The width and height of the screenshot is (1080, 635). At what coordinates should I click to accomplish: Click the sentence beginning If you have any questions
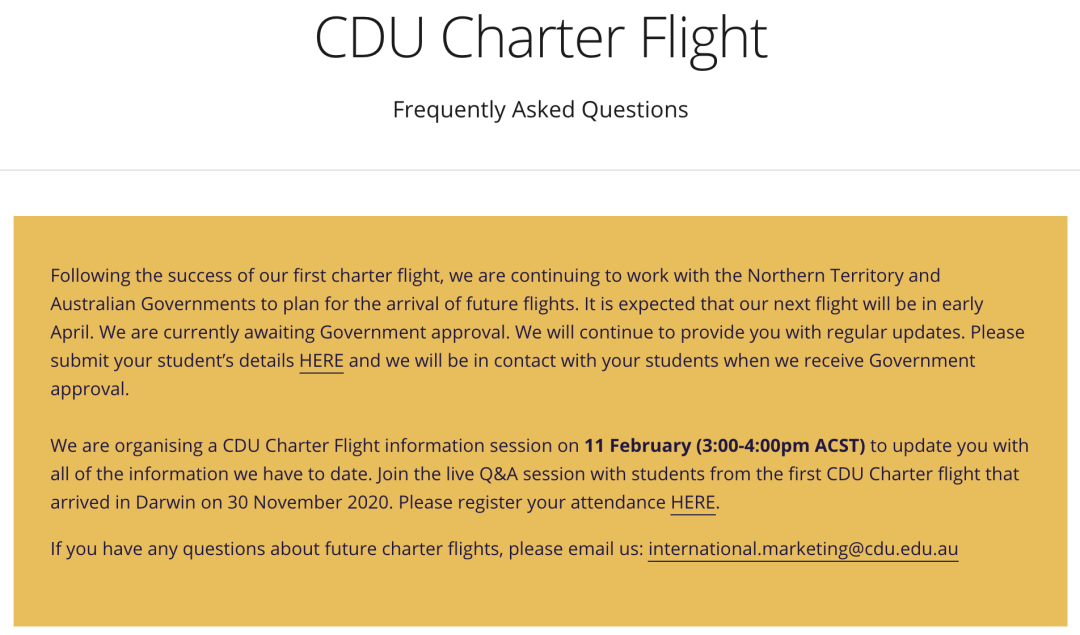[x=504, y=549]
